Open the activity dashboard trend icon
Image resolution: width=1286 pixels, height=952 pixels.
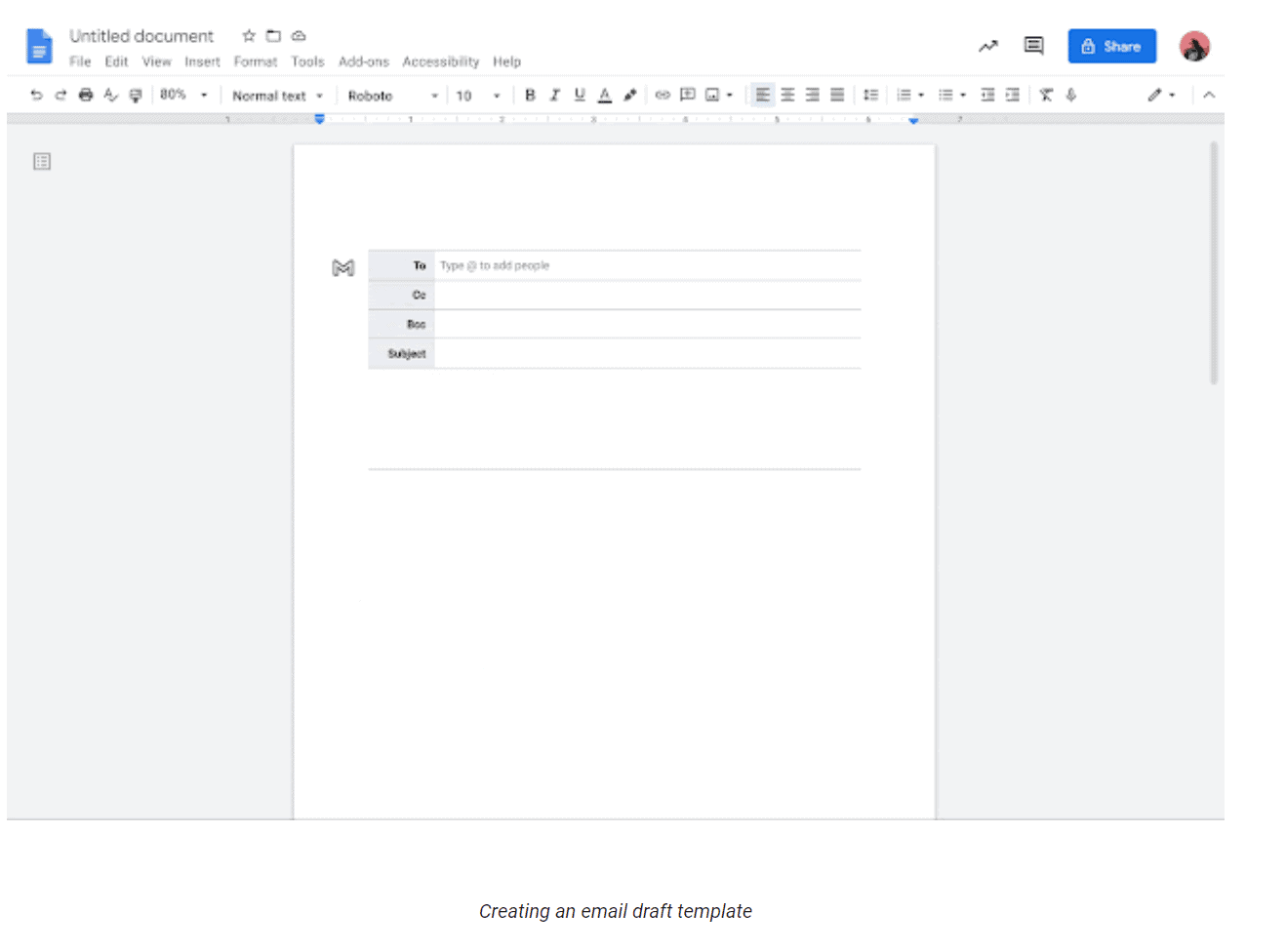988,46
